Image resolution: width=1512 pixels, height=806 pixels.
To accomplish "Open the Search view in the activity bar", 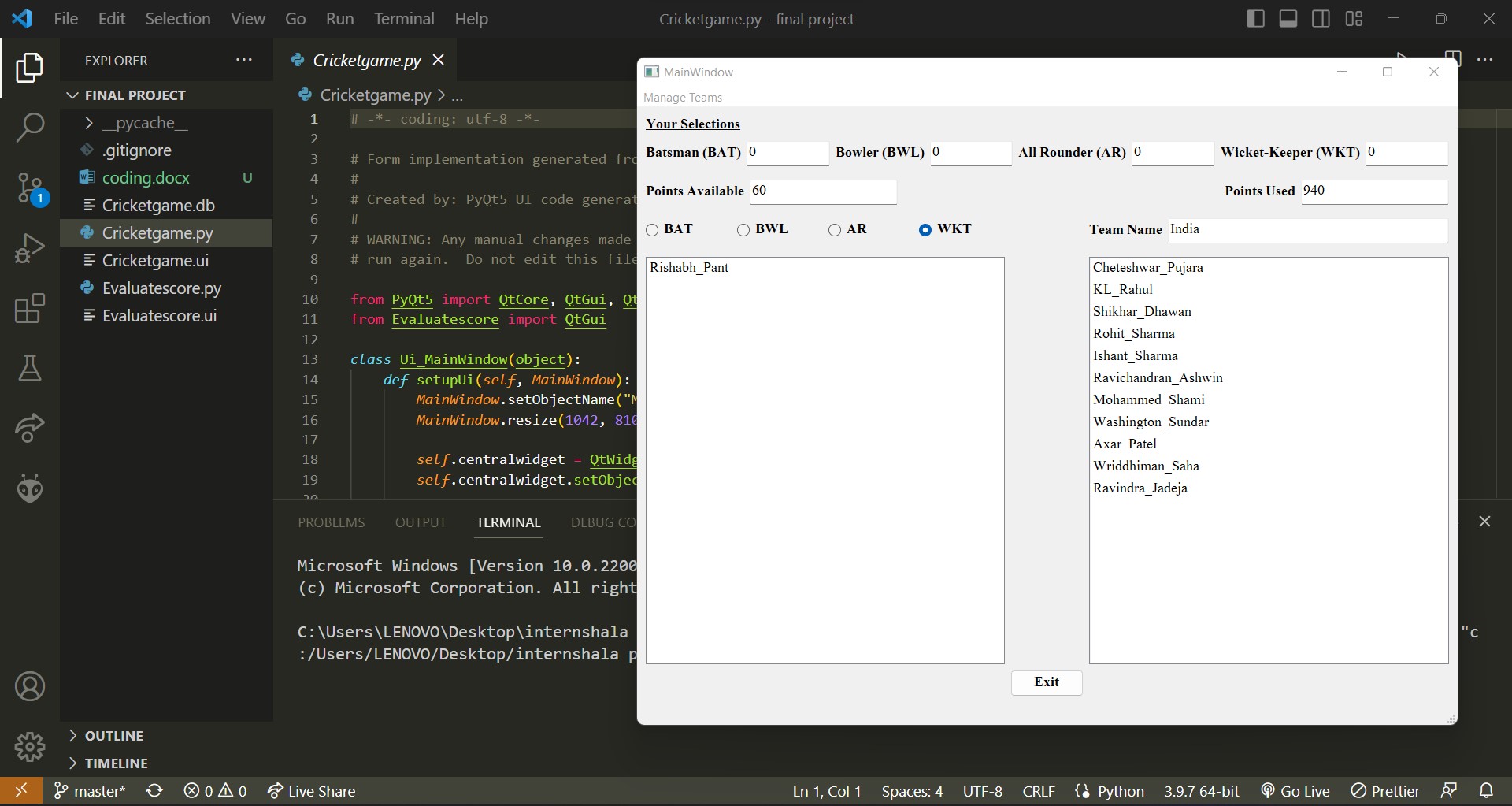I will pos(30,127).
